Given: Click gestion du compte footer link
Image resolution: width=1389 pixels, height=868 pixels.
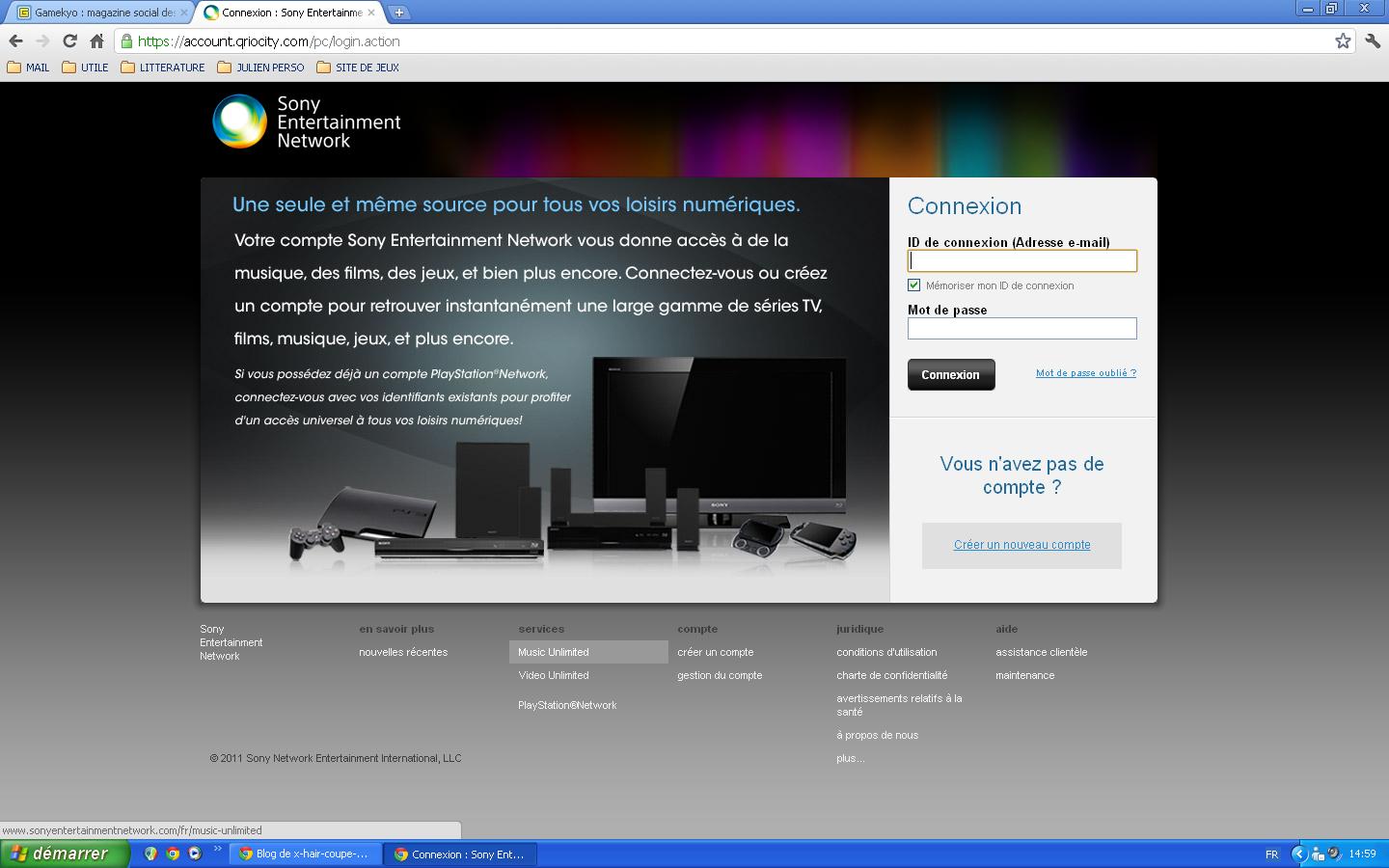Looking at the screenshot, I should click(720, 675).
